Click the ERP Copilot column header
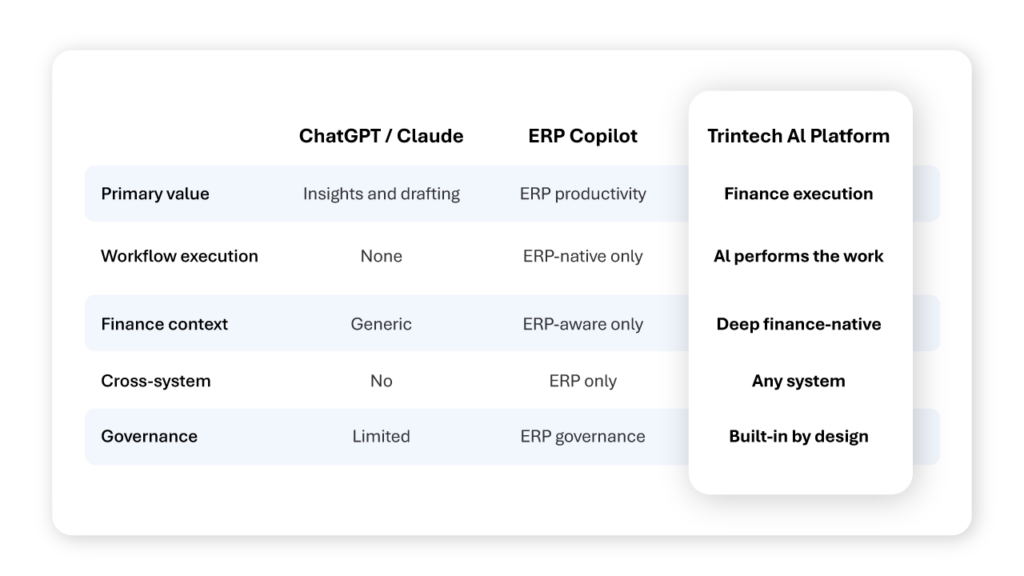The width and height of the screenshot is (1024, 576). coord(583,136)
